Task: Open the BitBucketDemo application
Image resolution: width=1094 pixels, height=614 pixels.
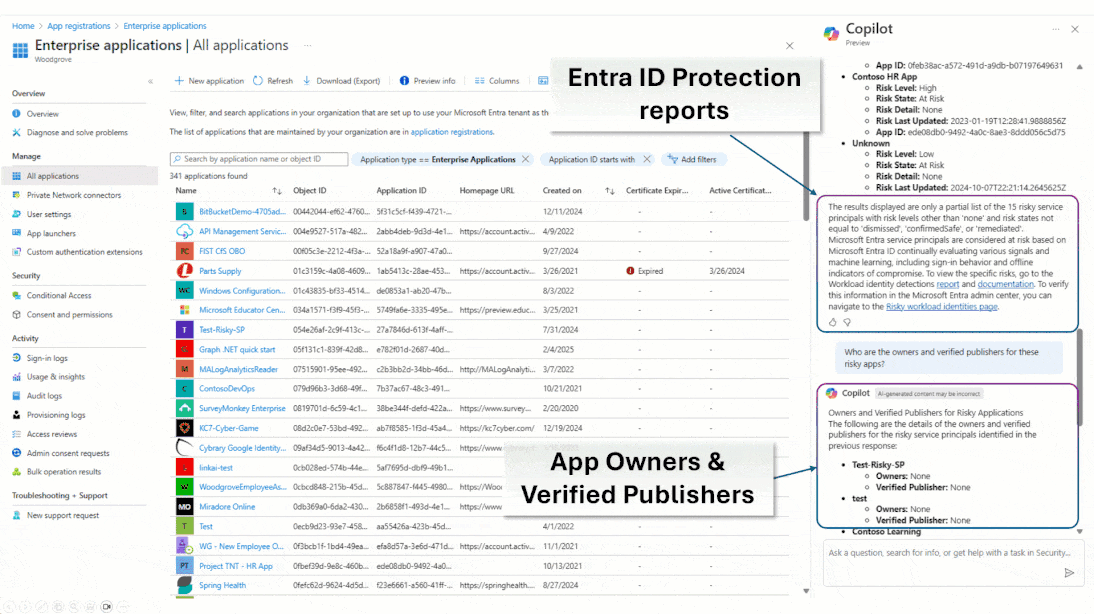Action: [x=242, y=211]
